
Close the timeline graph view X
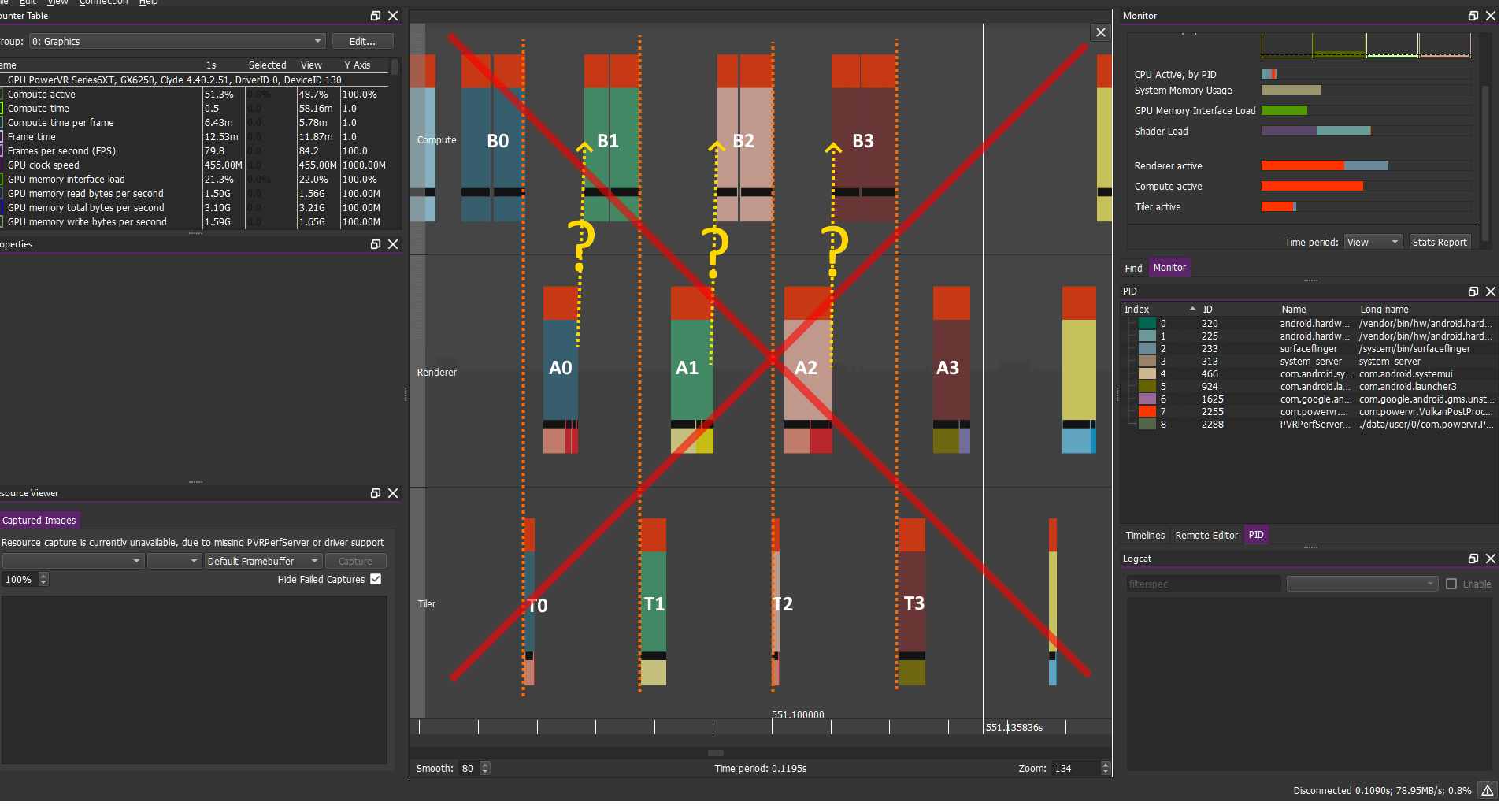(1101, 32)
